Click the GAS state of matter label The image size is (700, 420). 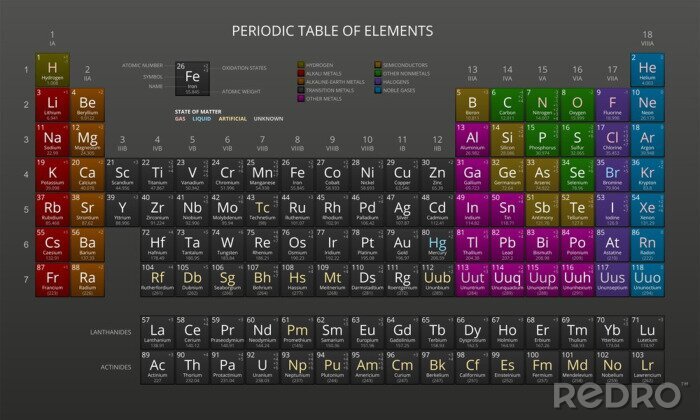pyautogui.click(x=180, y=119)
